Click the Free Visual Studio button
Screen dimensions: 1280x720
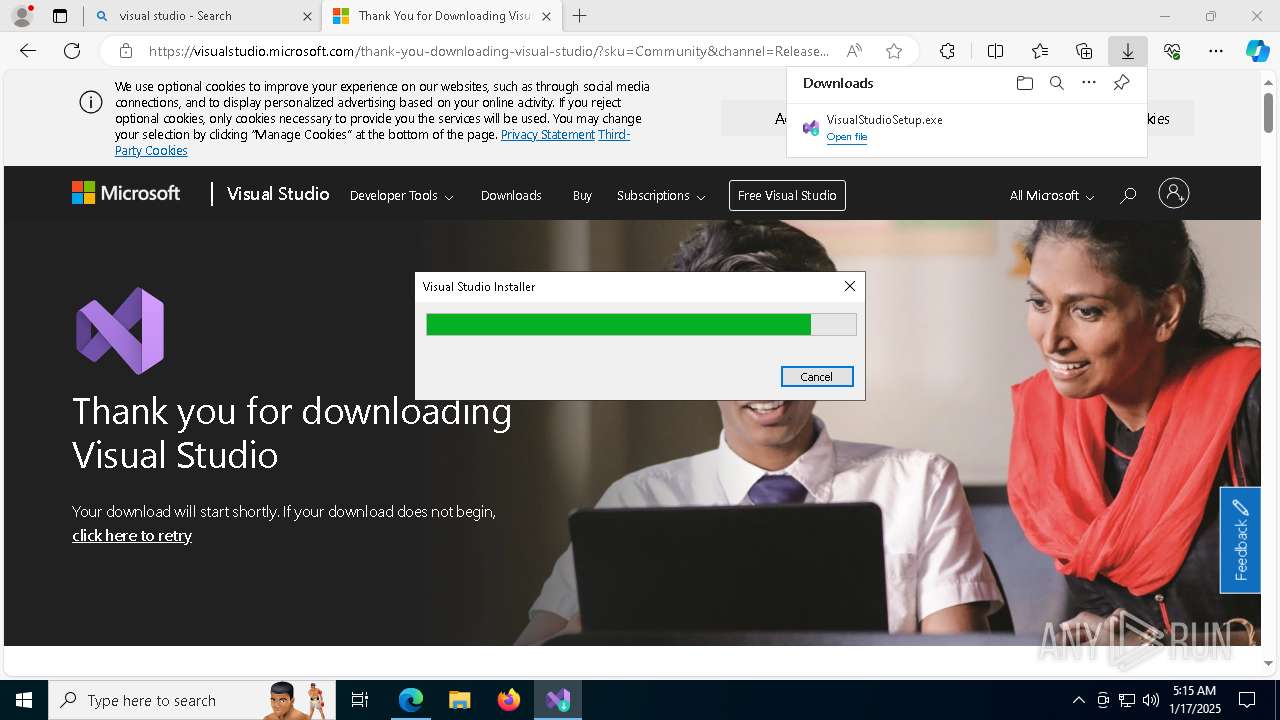coord(787,195)
